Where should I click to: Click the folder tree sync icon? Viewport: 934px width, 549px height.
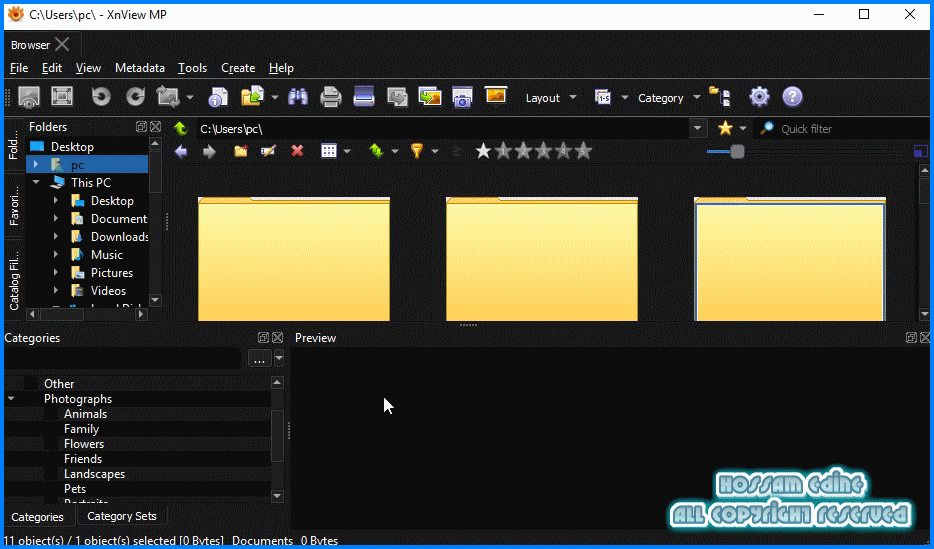(720, 96)
